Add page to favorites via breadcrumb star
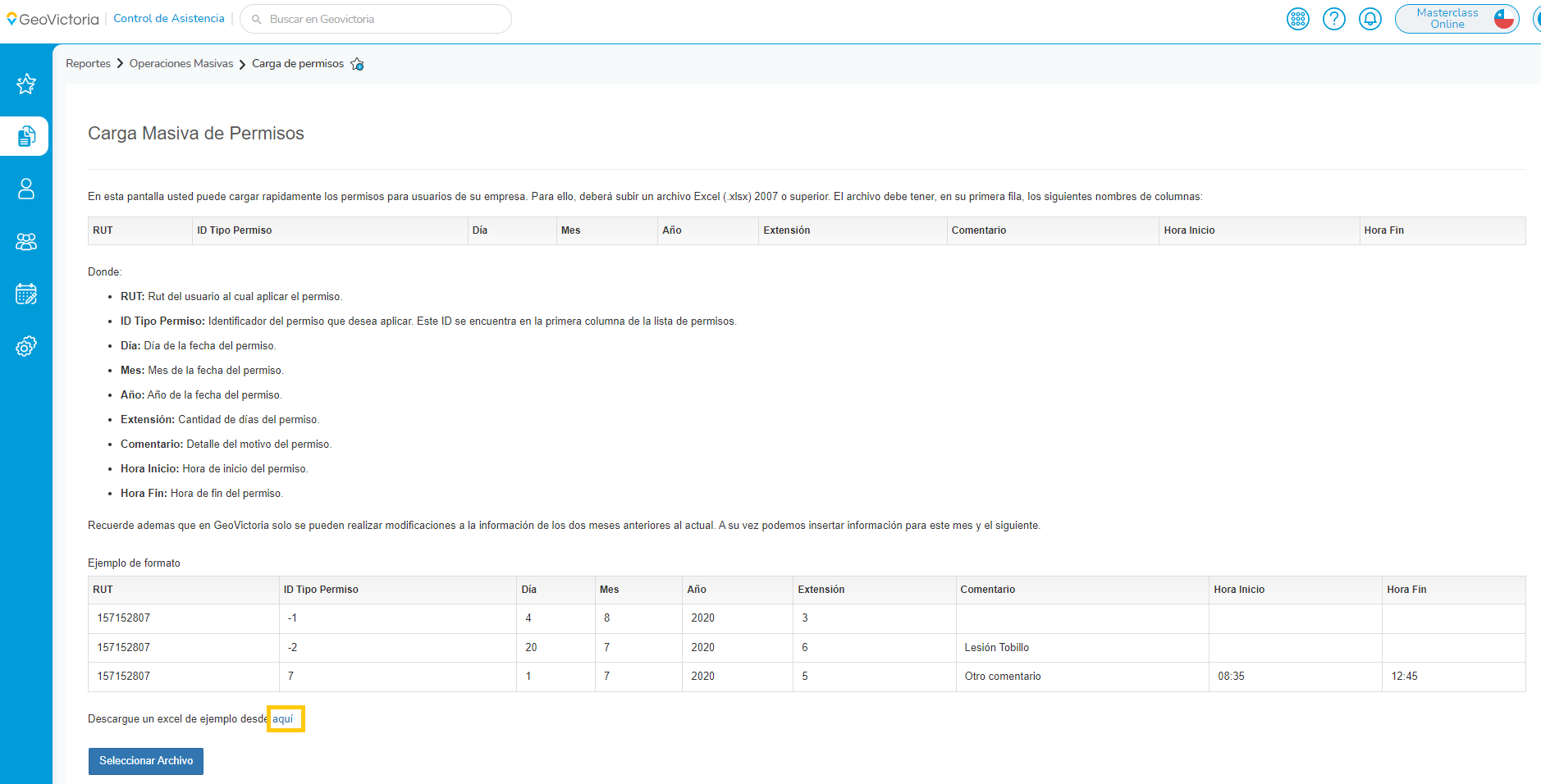Image resolution: width=1541 pixels, height=784 pixels. pyautogui.click(x=357, y=64)
